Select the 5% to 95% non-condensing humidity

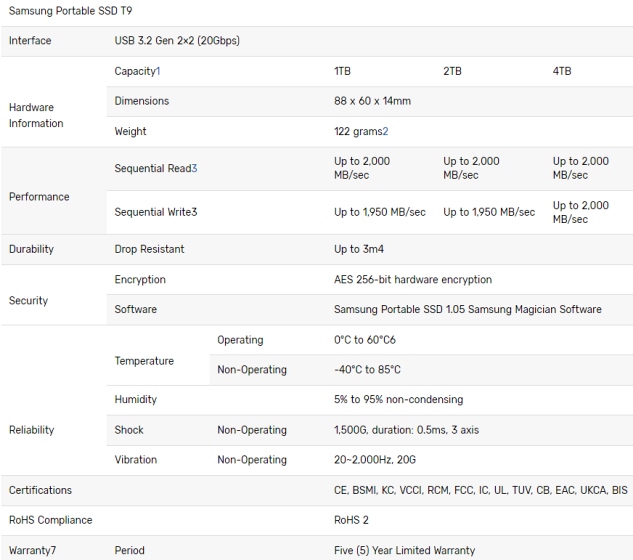(398, 400)
